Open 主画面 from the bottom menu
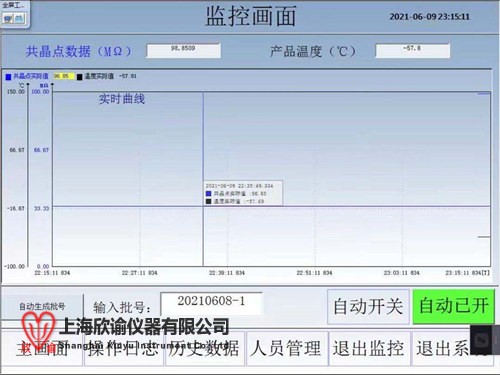 click(42, 349)
